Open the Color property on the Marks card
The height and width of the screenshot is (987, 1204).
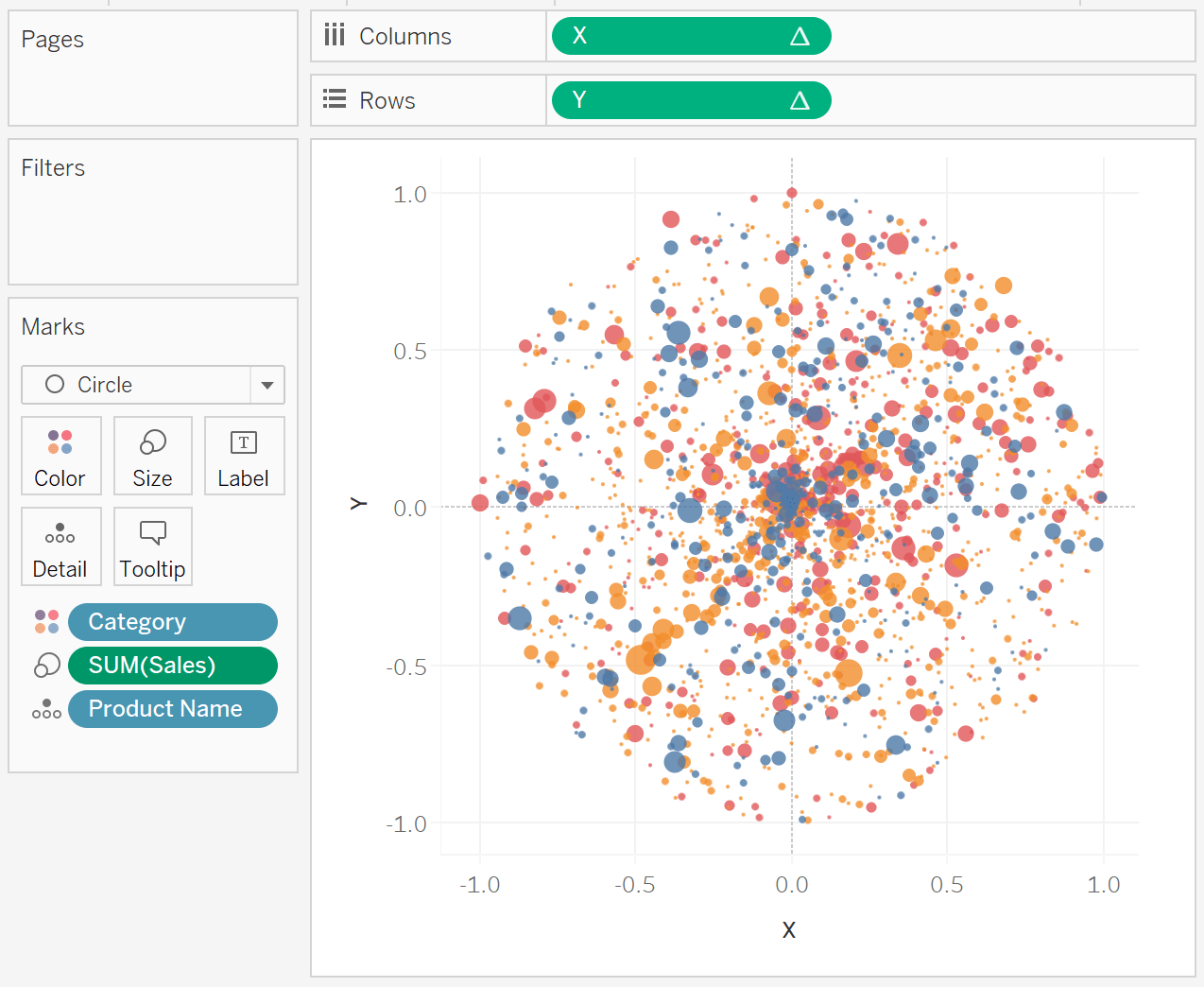[x=60, y=456]
